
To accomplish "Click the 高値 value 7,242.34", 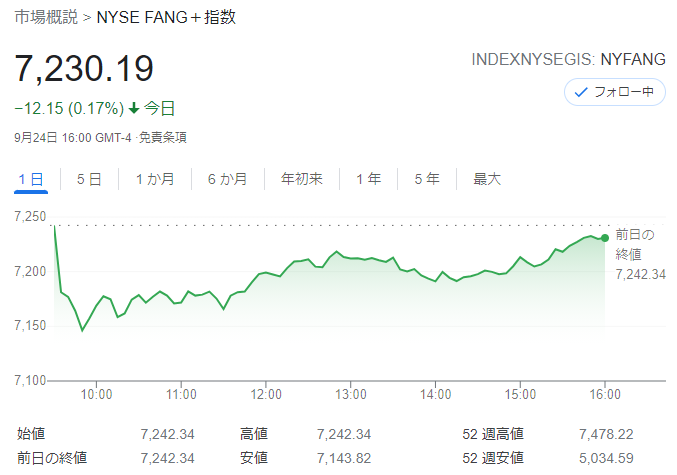I will pos(344,434).
